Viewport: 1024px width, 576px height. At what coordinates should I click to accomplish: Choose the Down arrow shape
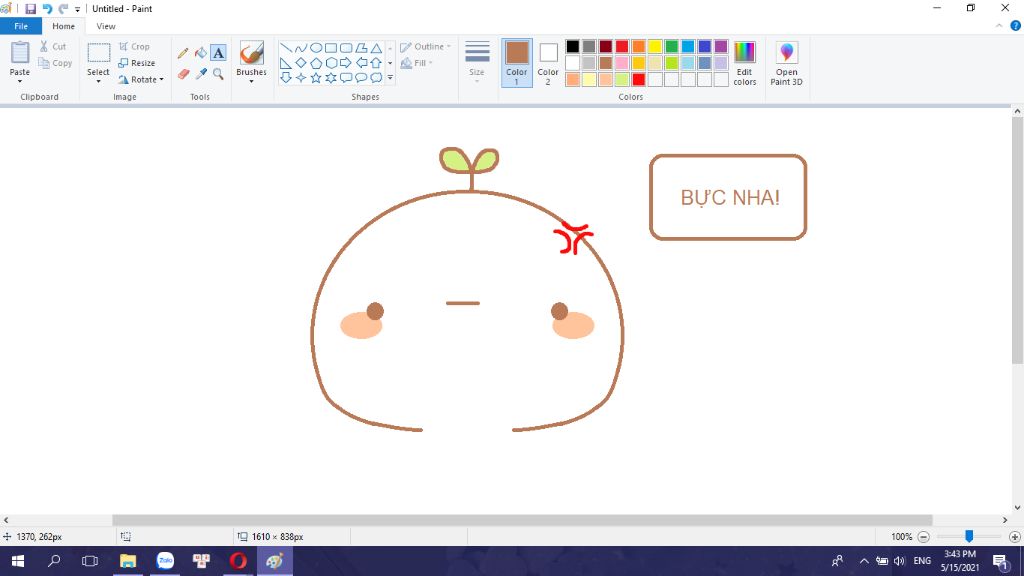(x=286, y=78)
